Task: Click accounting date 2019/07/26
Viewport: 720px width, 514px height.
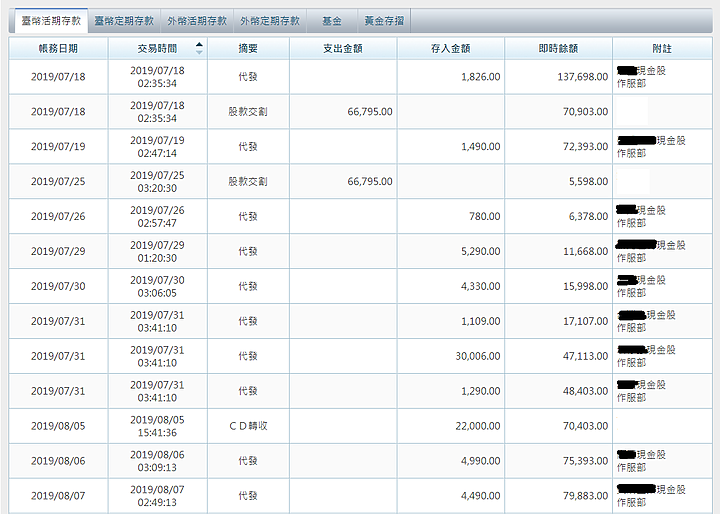Action: pyautogui.click(x=58, y=216)
